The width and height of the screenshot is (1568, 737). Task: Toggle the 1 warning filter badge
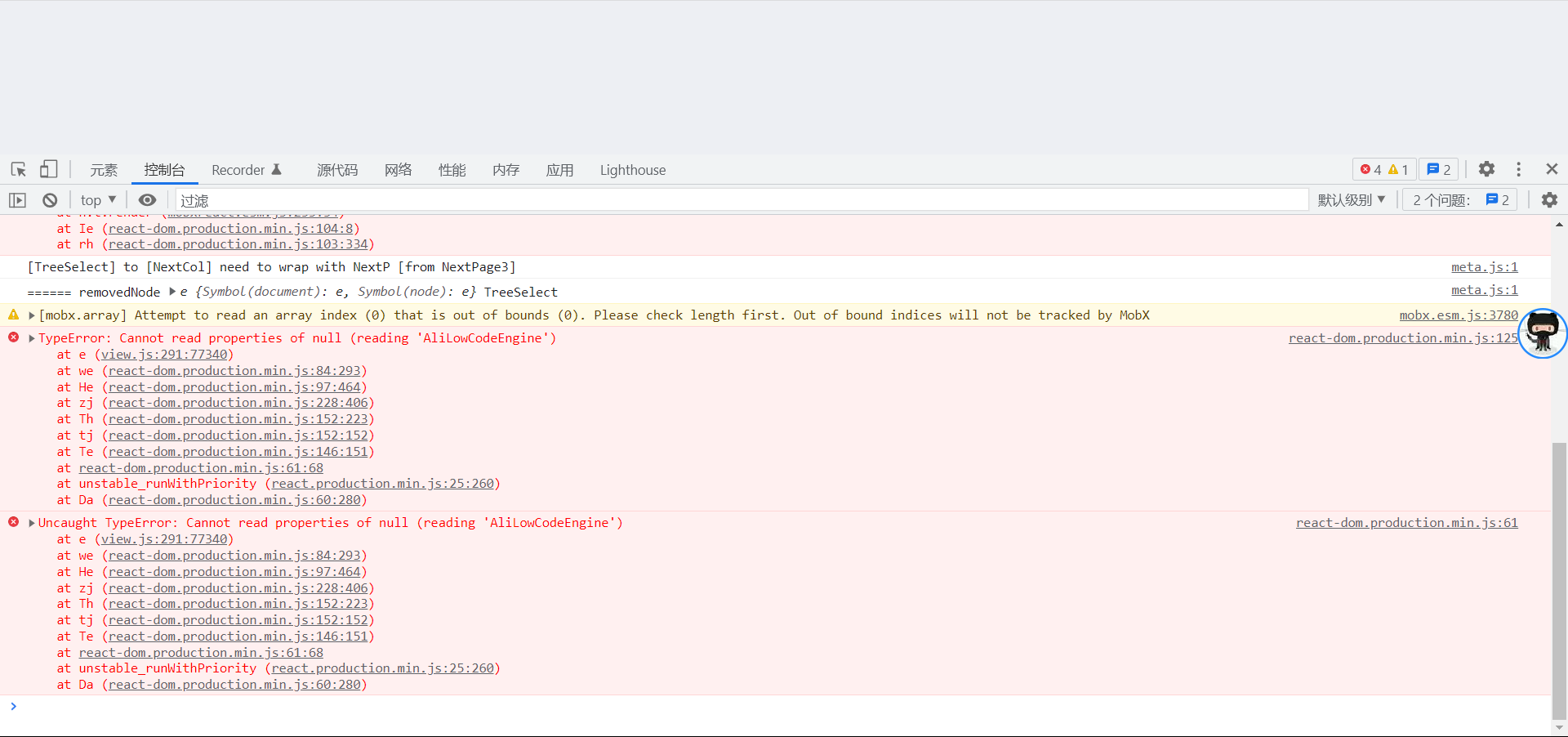point(1398,169)
